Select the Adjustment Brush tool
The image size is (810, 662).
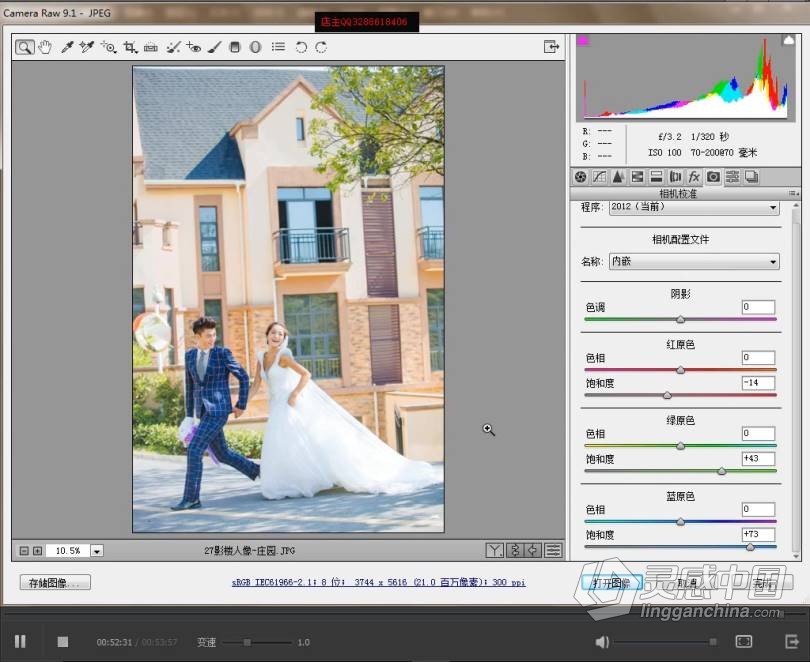[214, 47]
